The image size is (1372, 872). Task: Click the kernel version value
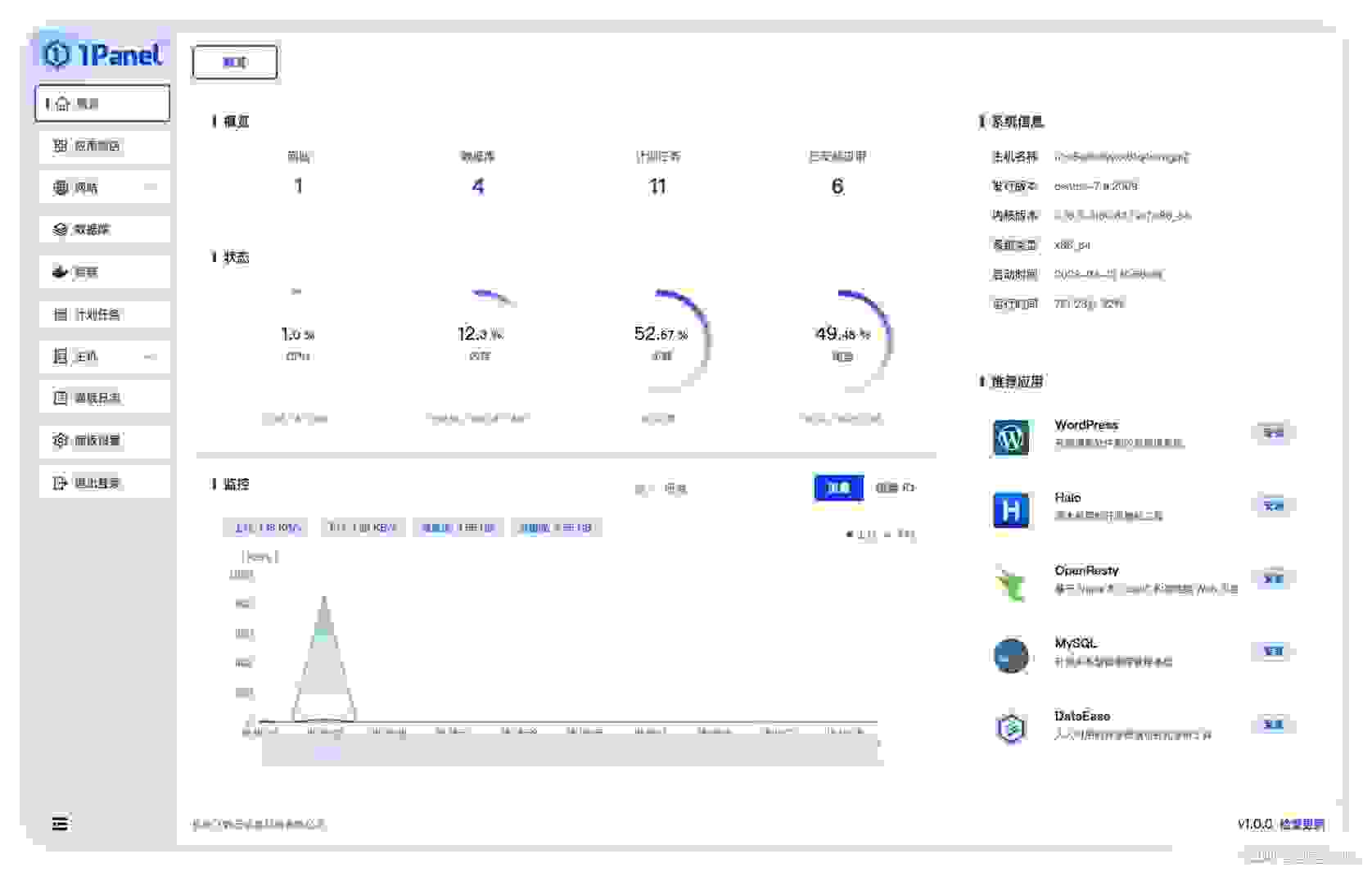[1122, 215]
